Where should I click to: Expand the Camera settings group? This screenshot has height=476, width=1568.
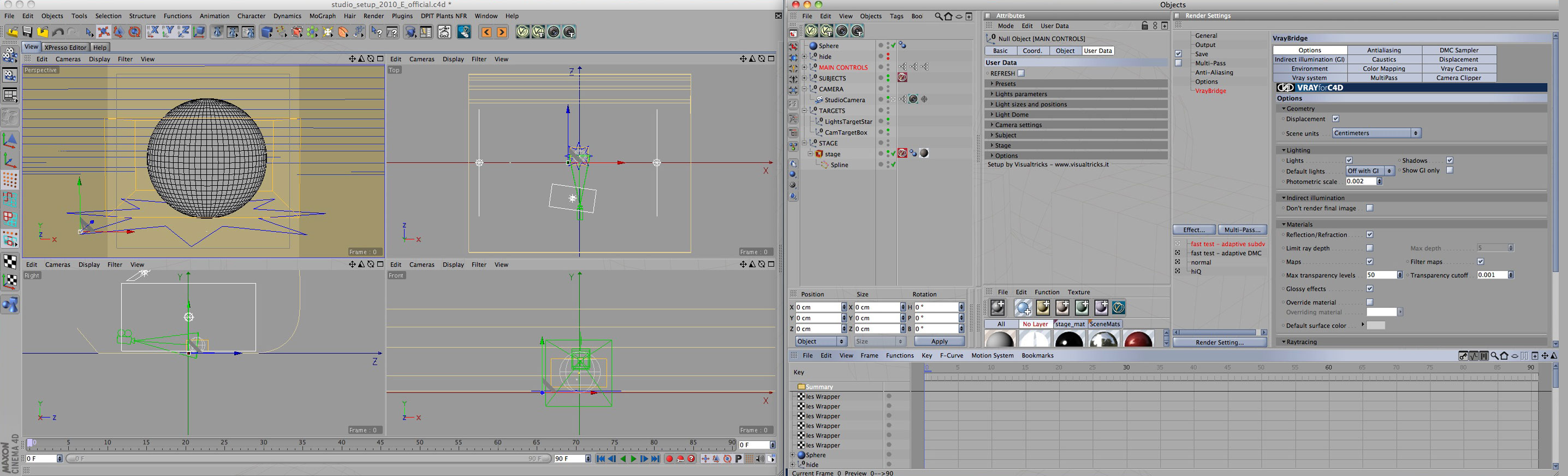coord(1018,125)
